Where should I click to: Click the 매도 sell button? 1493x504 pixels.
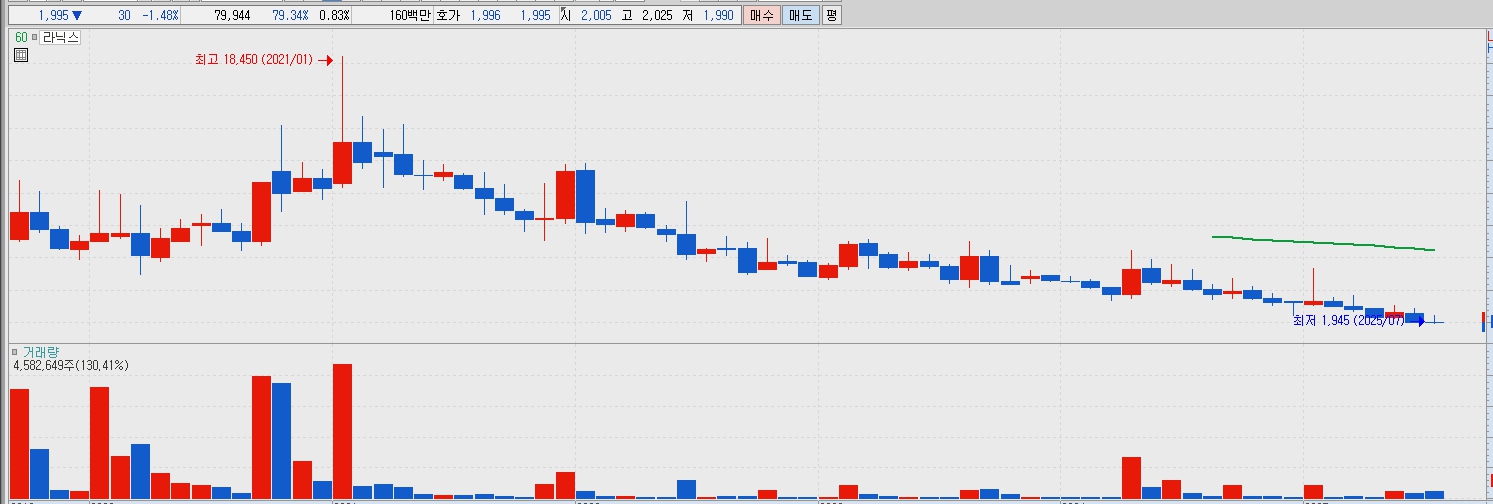click(801, 16)
